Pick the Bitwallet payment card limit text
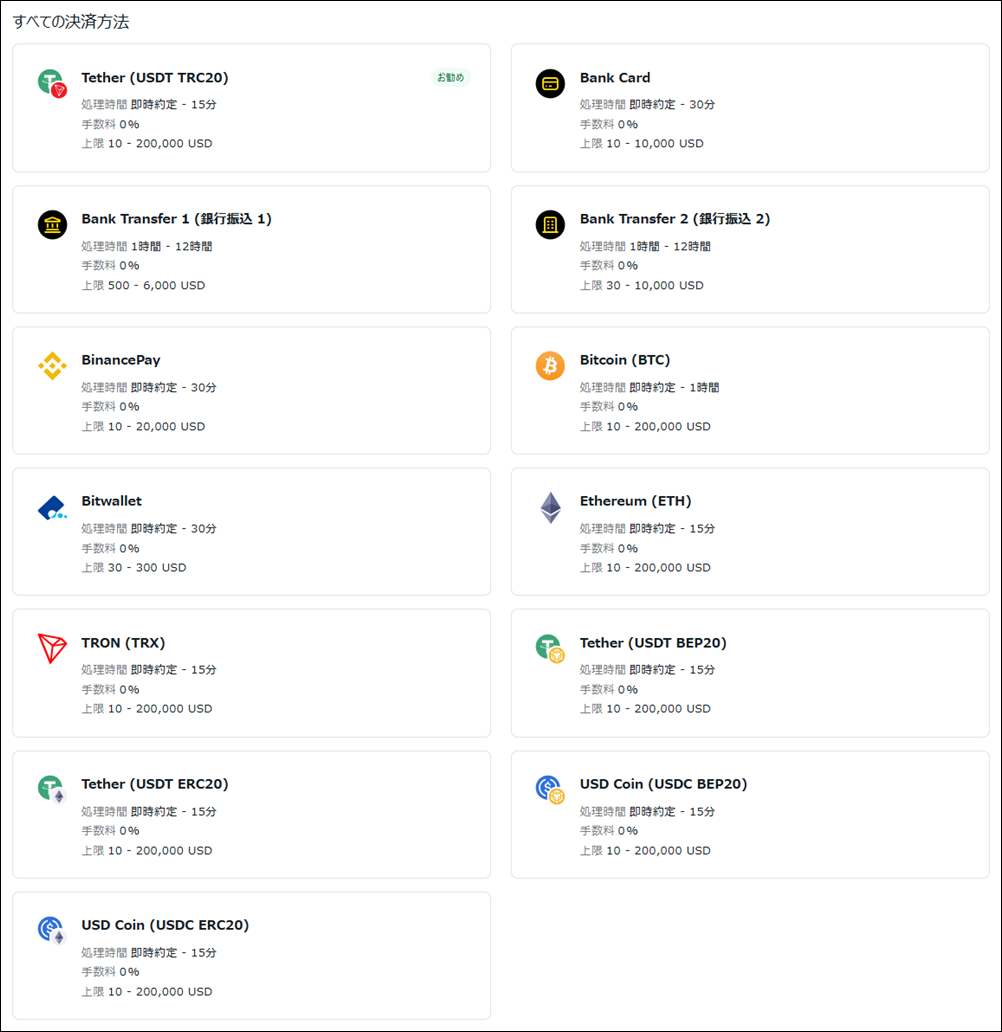 pos(134,568)
